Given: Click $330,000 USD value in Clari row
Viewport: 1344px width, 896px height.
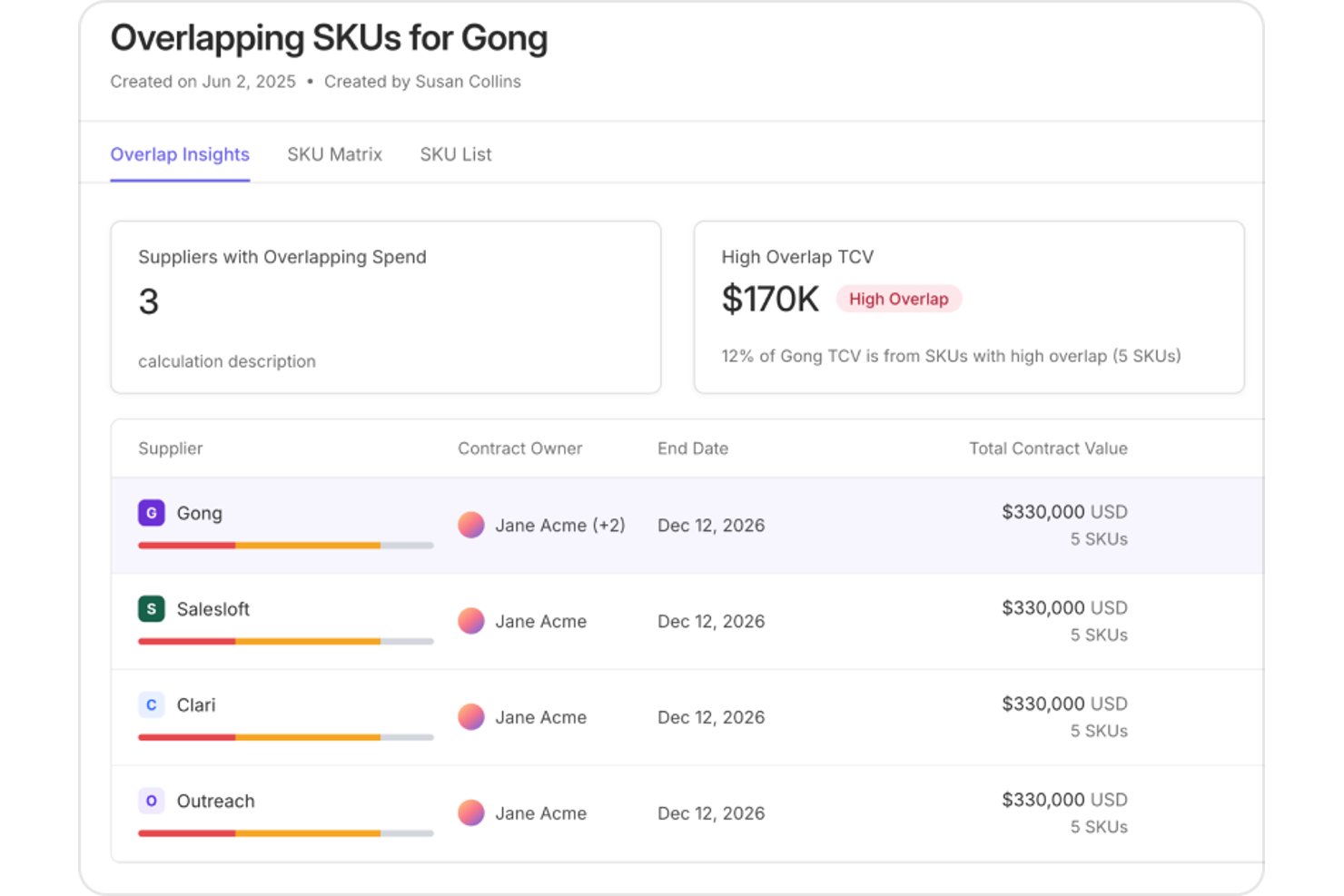Looking at the screenshot, I should click(1064, 704).
